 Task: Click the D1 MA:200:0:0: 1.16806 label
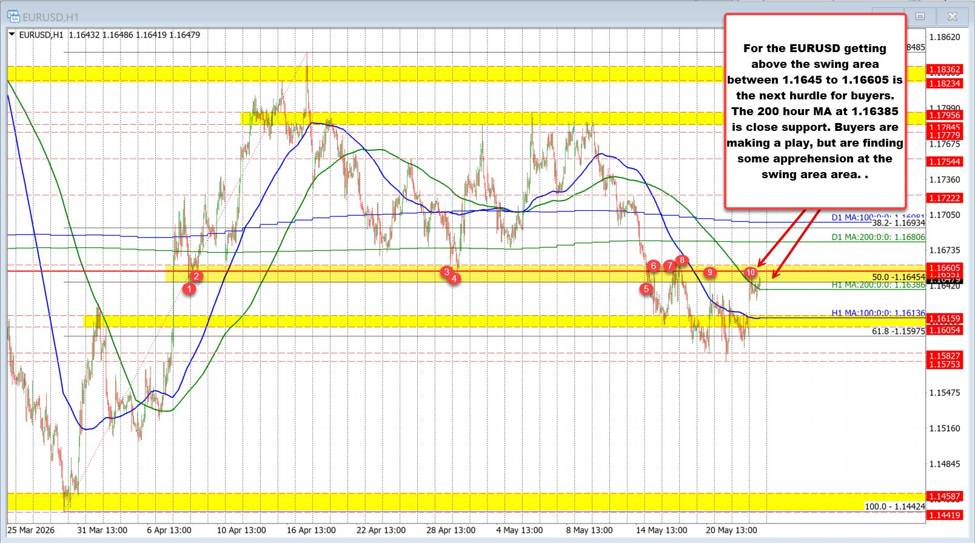point(878,237)
